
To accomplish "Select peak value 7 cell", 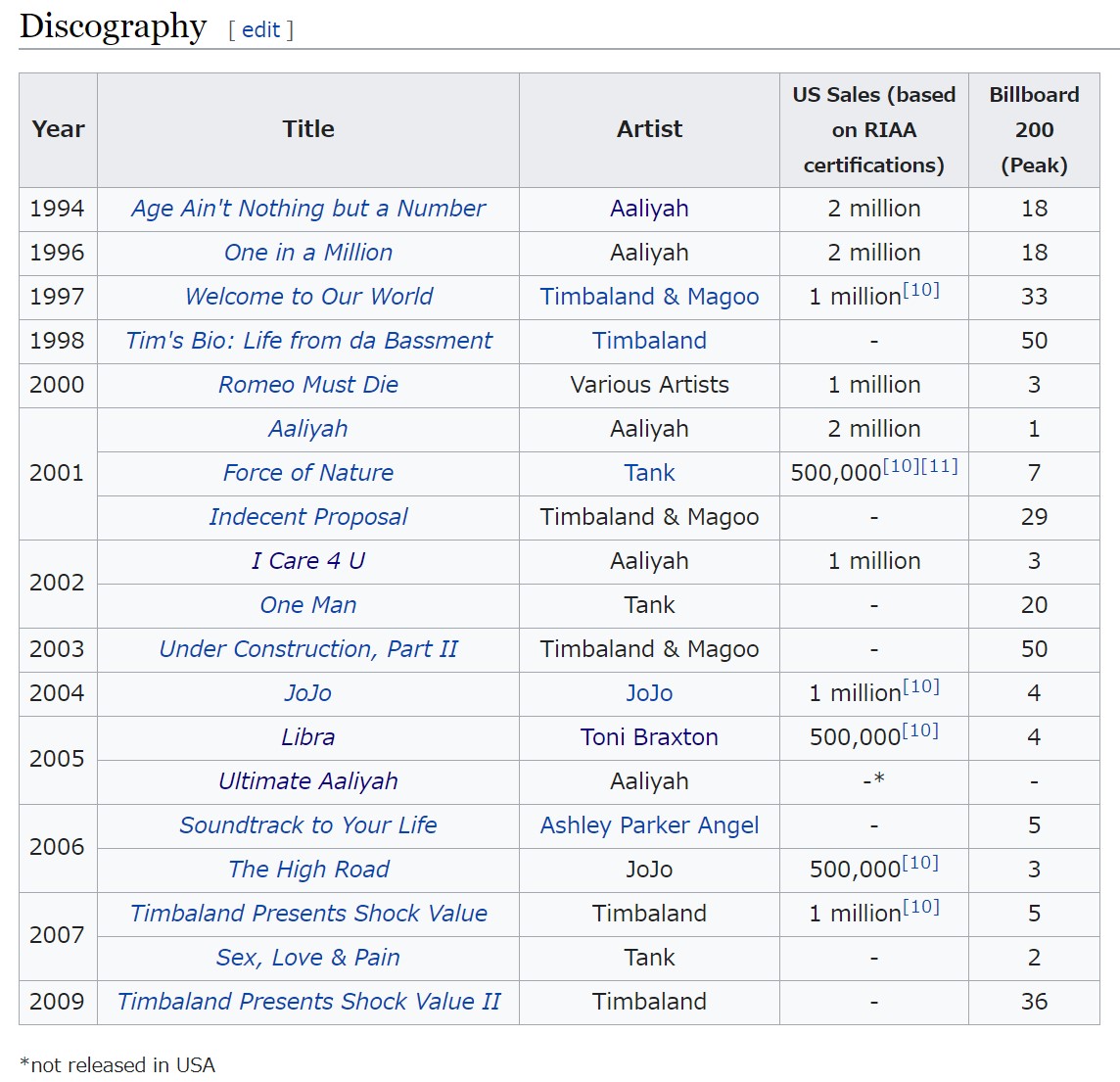I will [1034, 474].
